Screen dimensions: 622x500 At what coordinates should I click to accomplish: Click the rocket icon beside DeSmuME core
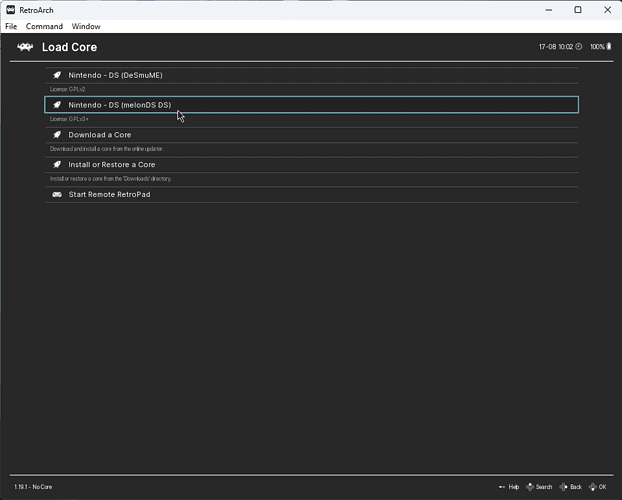57,75
